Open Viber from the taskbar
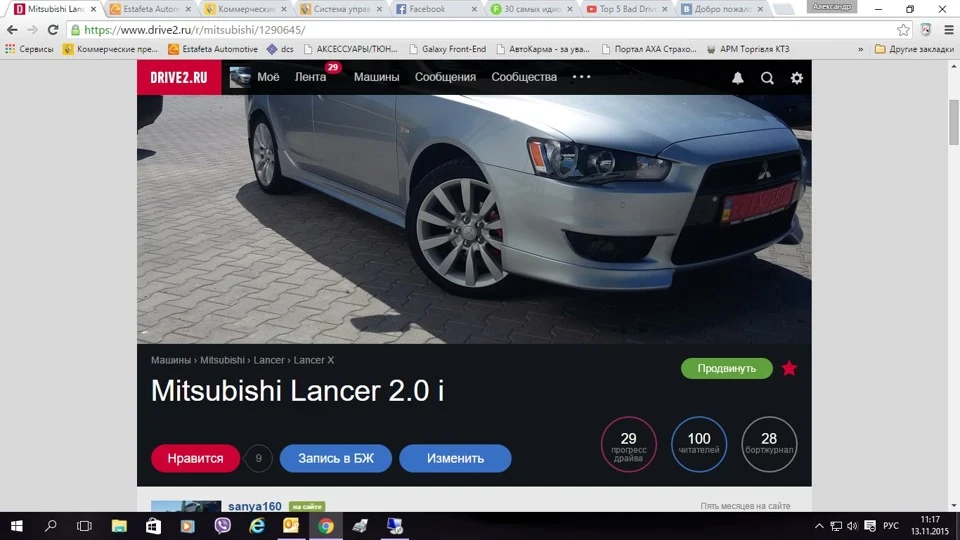Screen dimensions: 960x540 [222, 526]
